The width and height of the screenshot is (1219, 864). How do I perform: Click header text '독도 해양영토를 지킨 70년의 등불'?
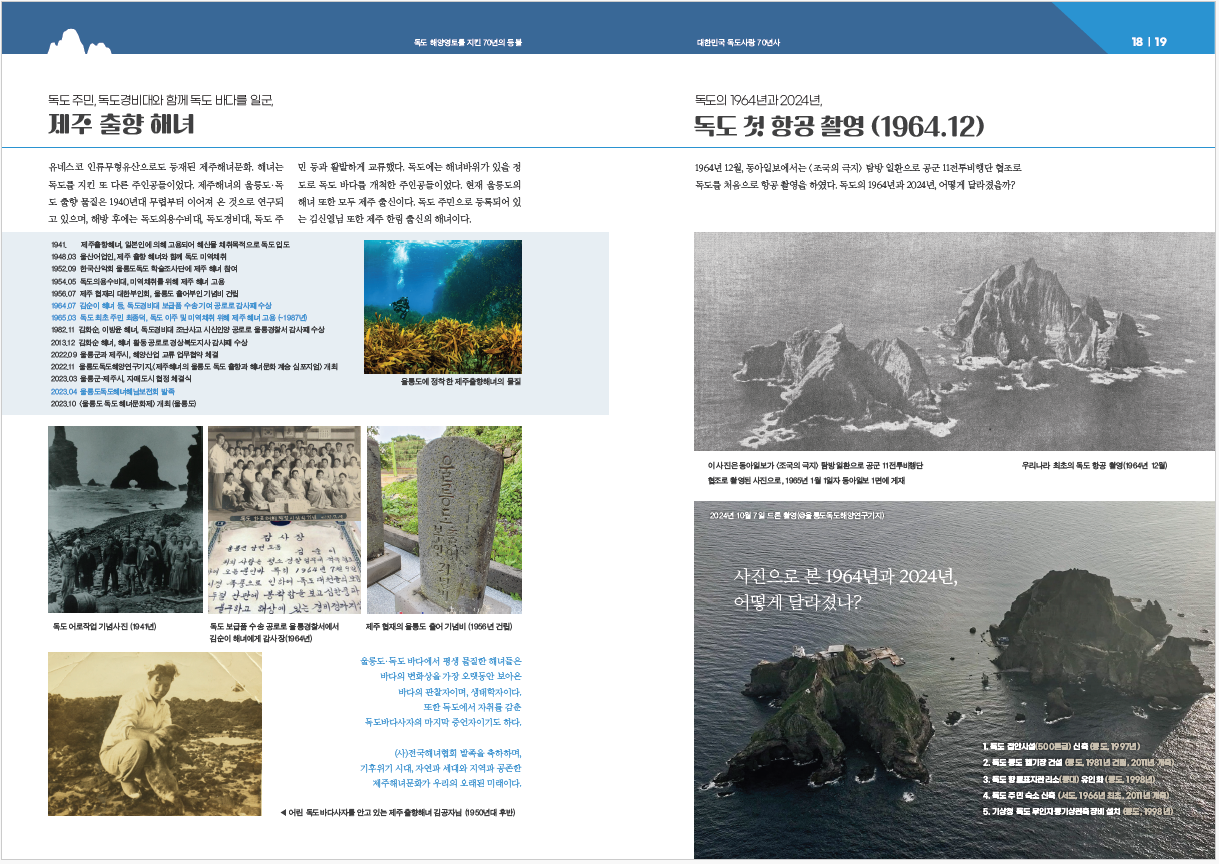[468, 43]
